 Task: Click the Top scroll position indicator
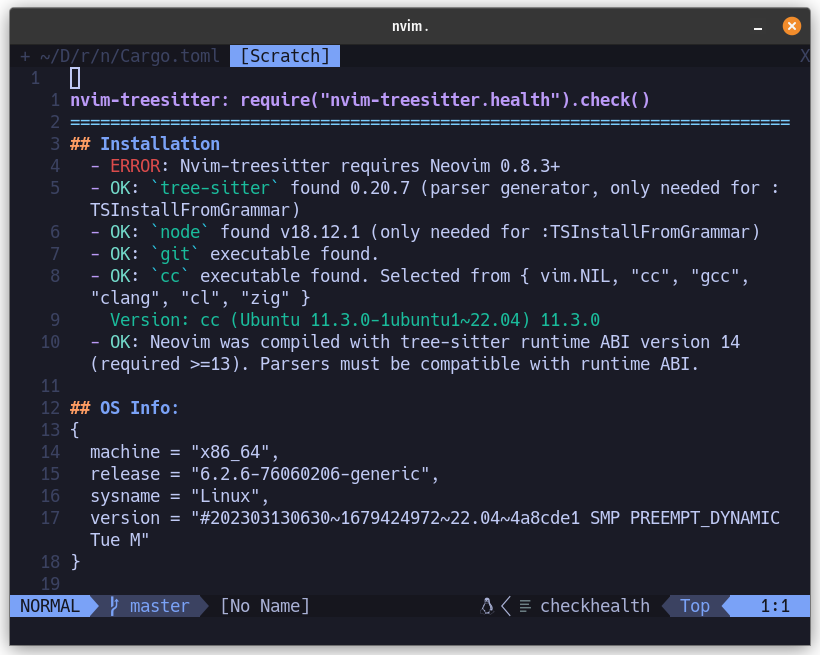(x=694, y=606)
